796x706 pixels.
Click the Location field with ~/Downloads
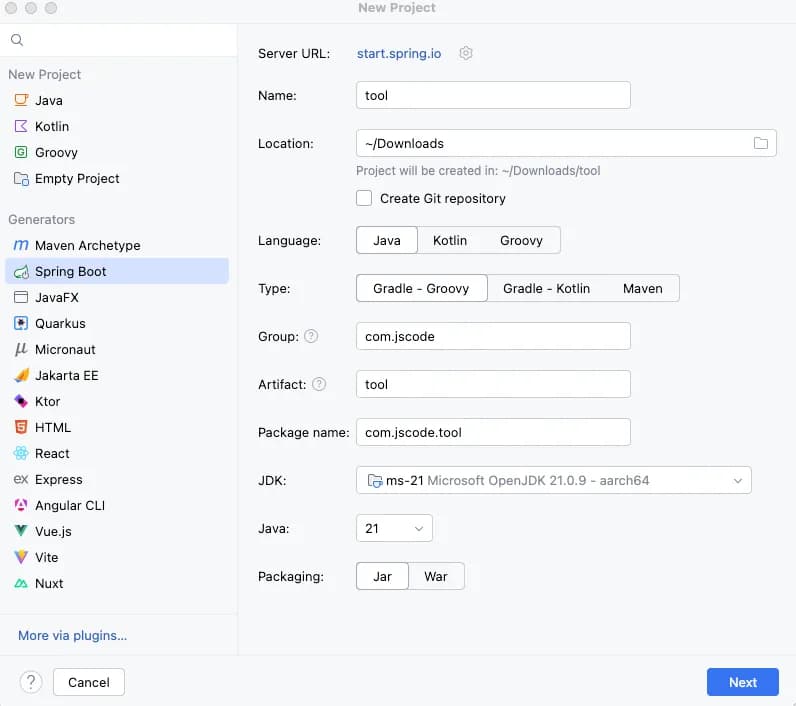pyautogui.click(x=566, y=143)
